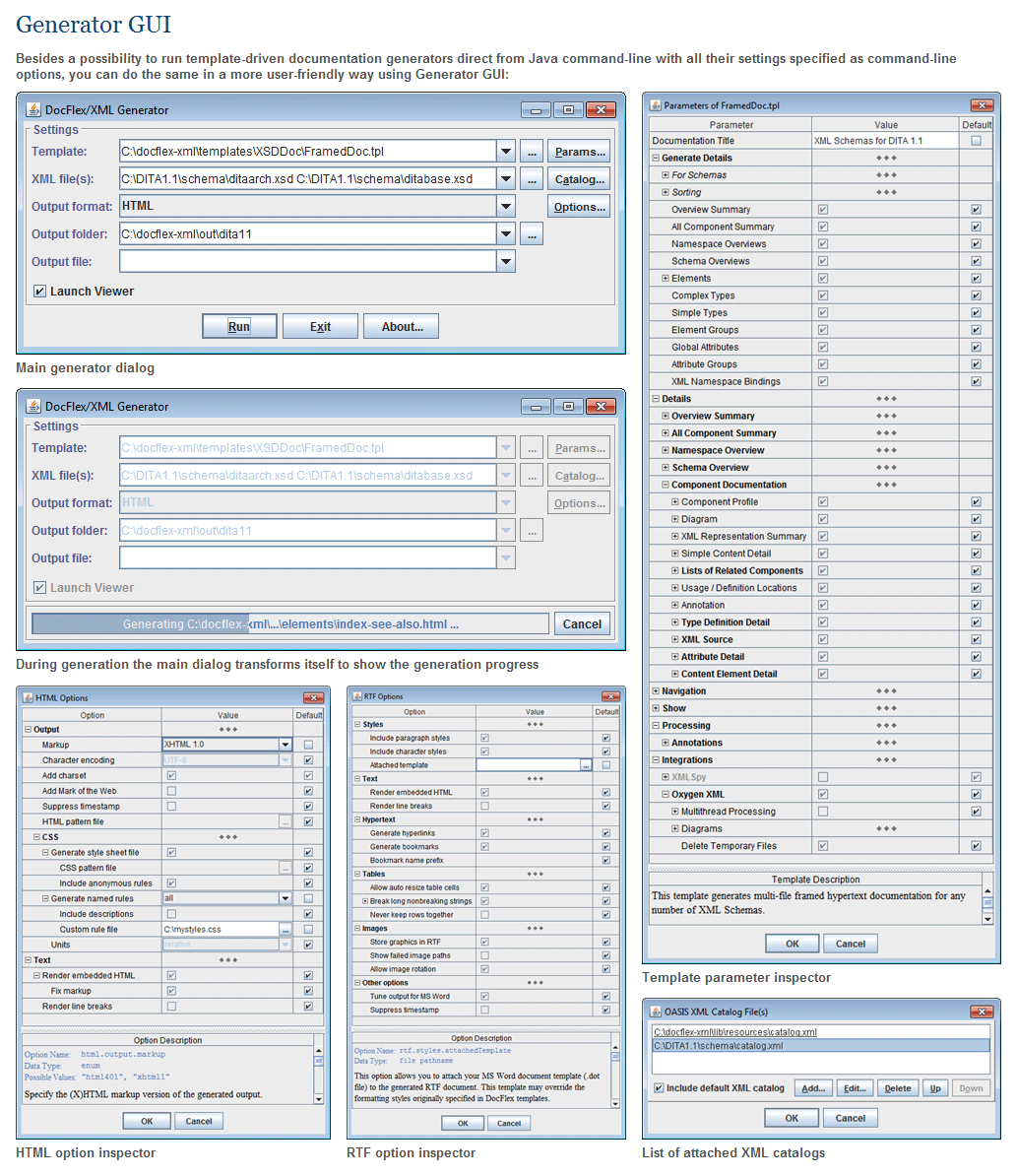1017x1176 pixels.
Task: Click the browse button beside XML file(s) field
Action: 532,179
